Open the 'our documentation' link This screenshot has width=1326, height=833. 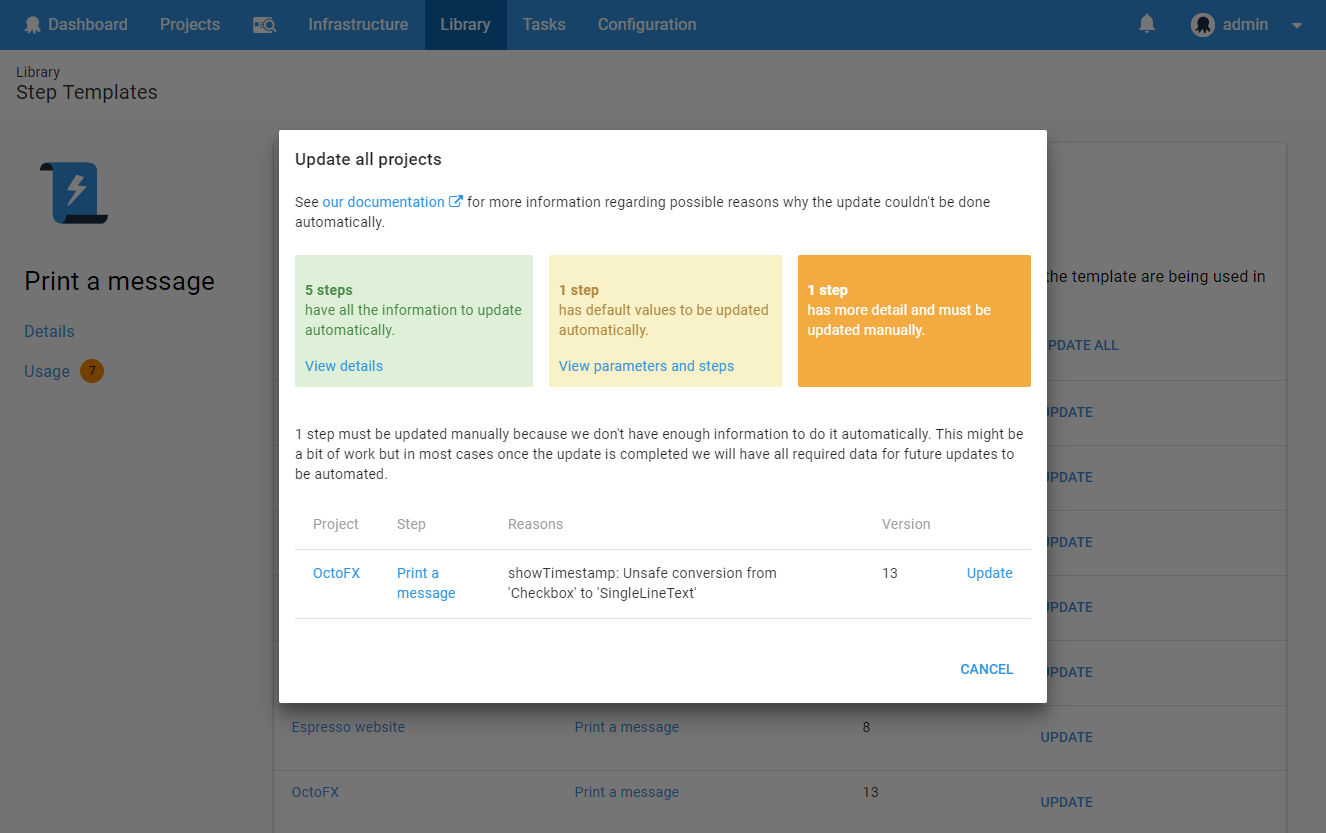pyautogui.click(x=385, y=201)
